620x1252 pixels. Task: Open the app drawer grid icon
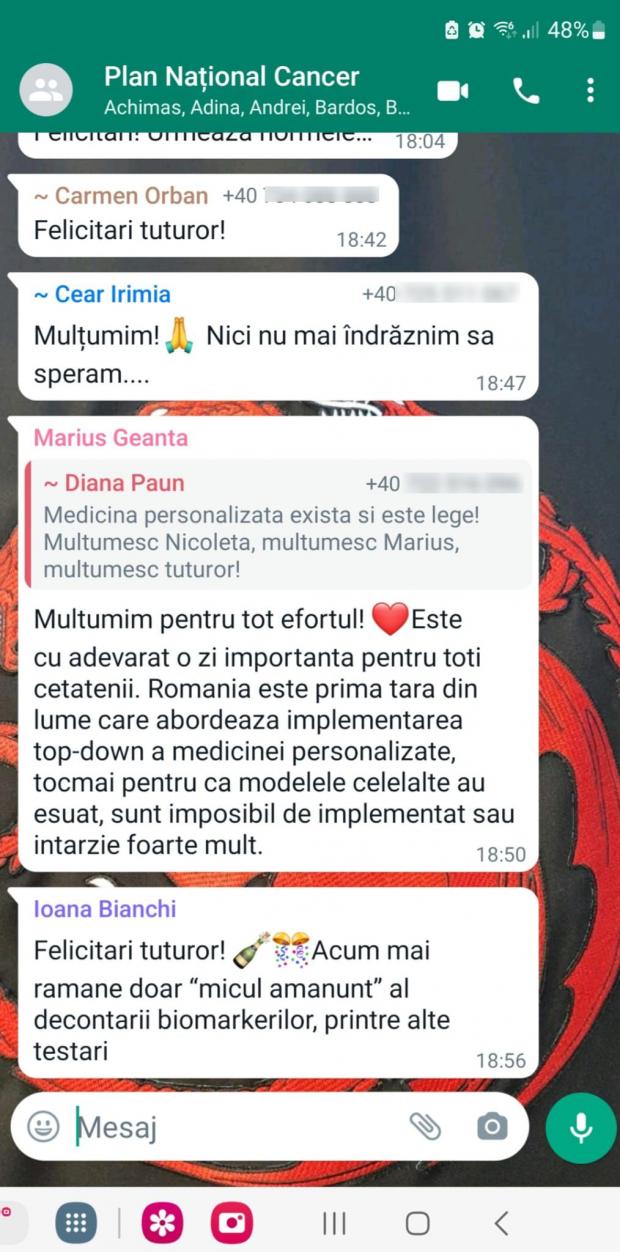click(76, 1222)
